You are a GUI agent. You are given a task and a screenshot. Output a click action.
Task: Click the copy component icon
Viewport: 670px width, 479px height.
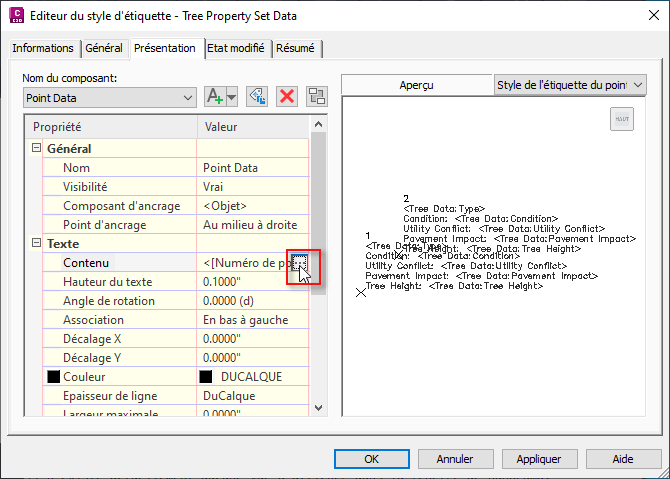coord(257,97)
